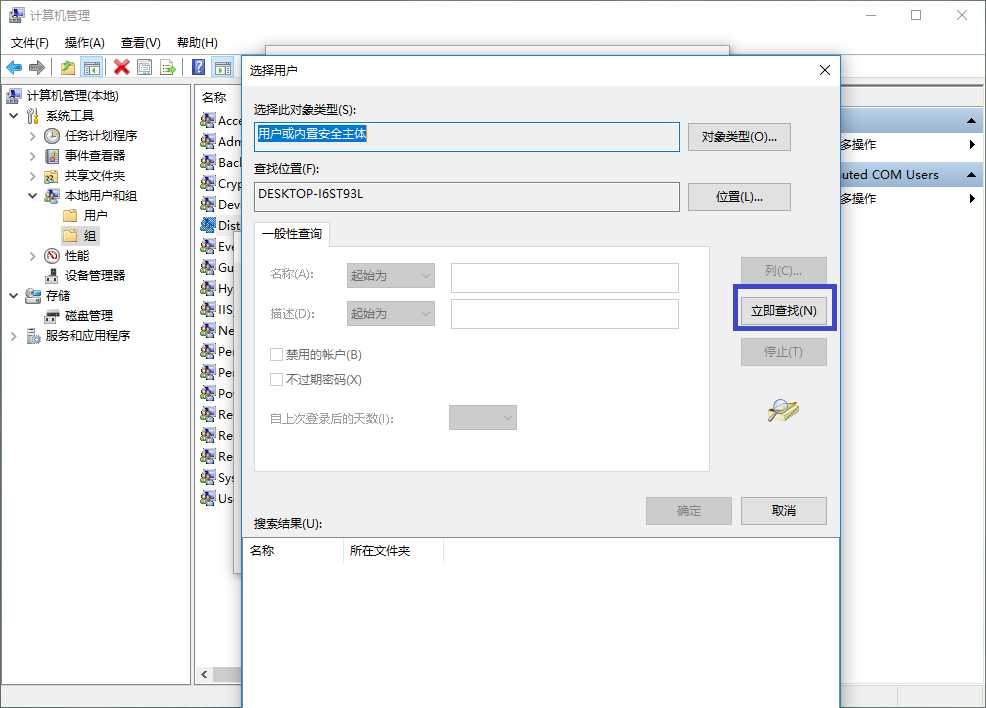Collapse the 系统工具 node
This screenshot has width=986, height=708.
click(14, 116)
